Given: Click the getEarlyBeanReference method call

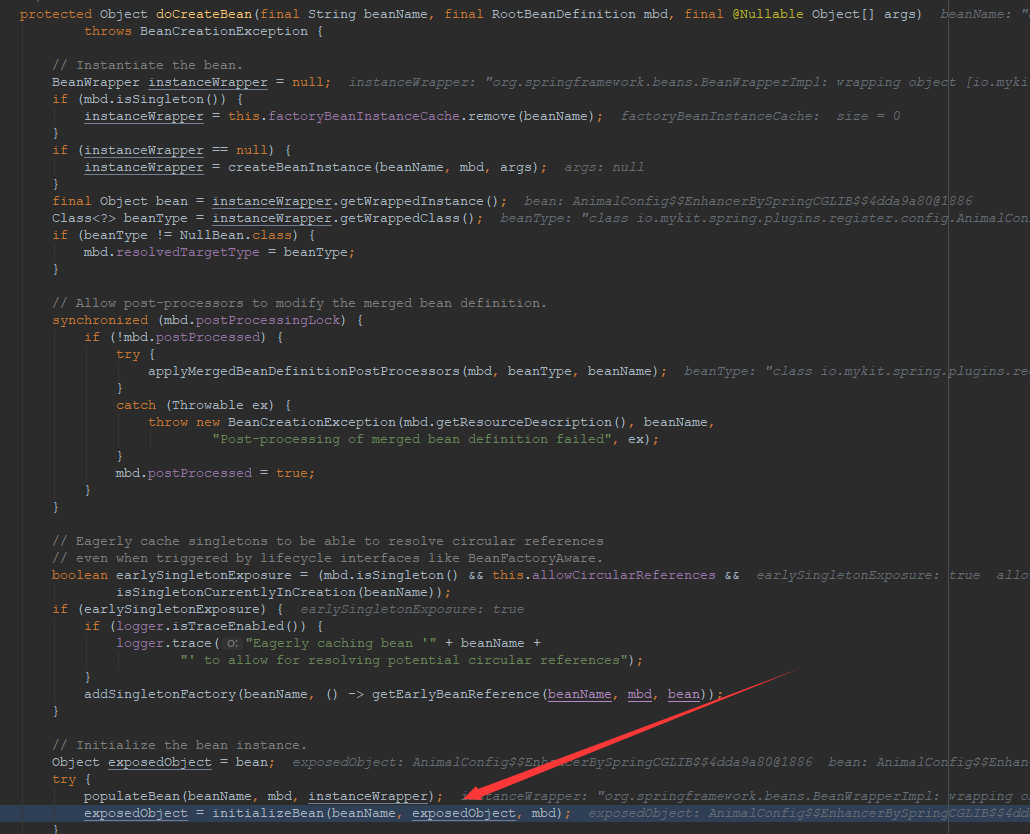Looking at the screenshot, I should pos(455,694).
